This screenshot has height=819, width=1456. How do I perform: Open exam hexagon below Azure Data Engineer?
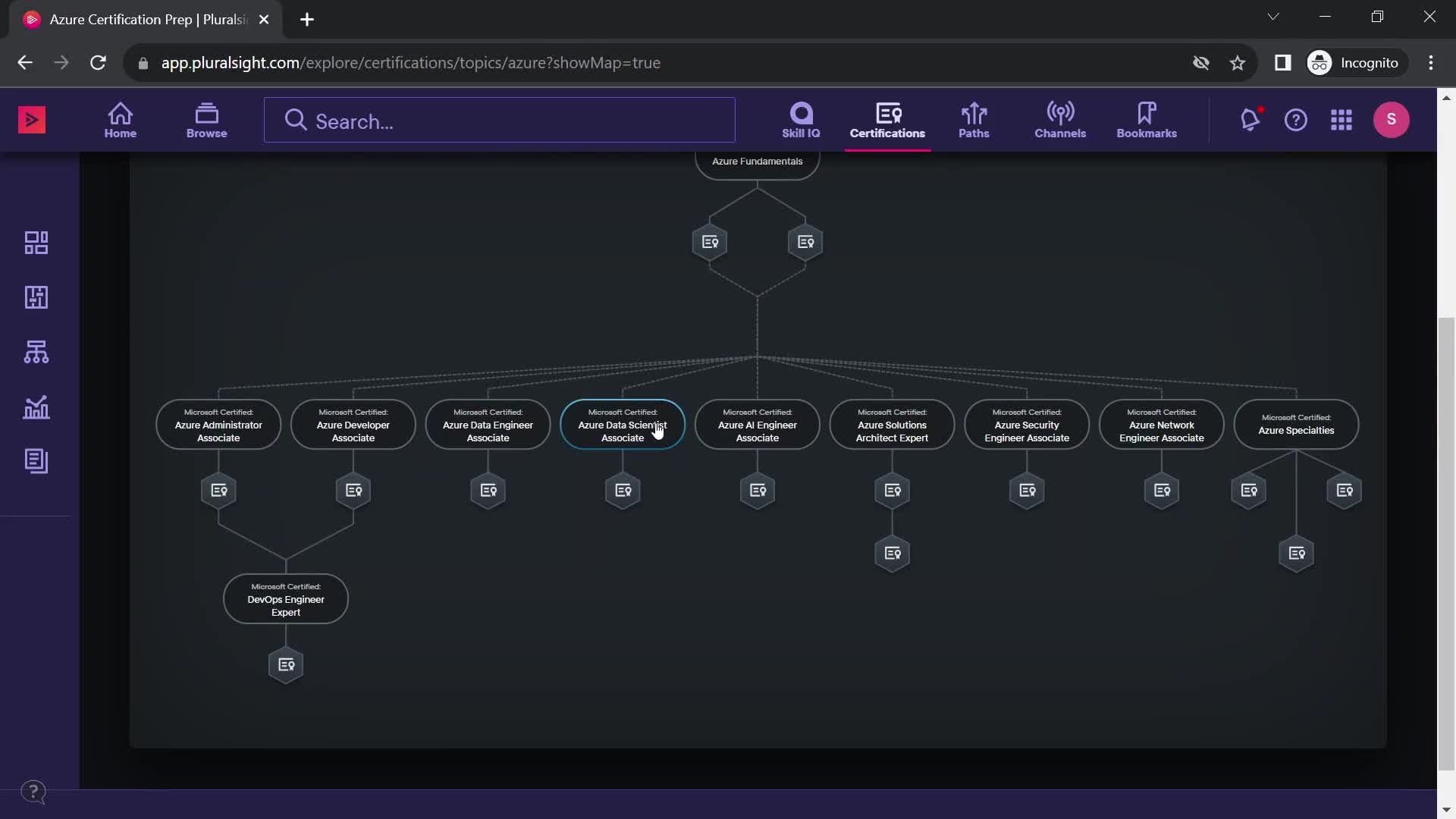pos(488,491)
